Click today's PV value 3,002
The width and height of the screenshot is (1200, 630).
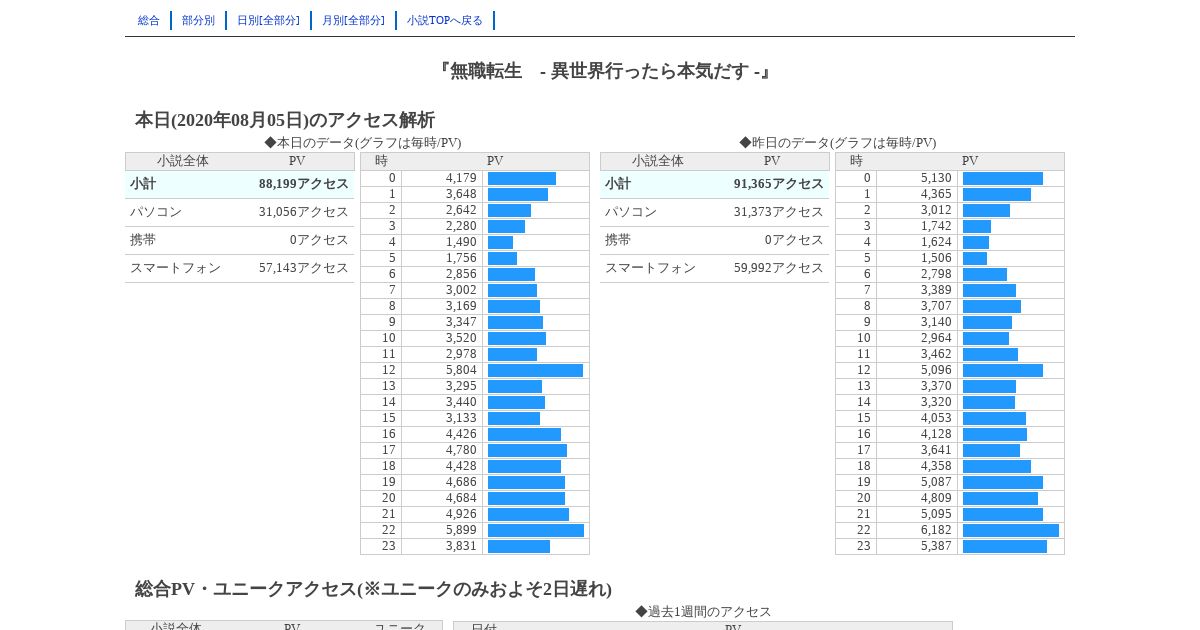point(461,290)
